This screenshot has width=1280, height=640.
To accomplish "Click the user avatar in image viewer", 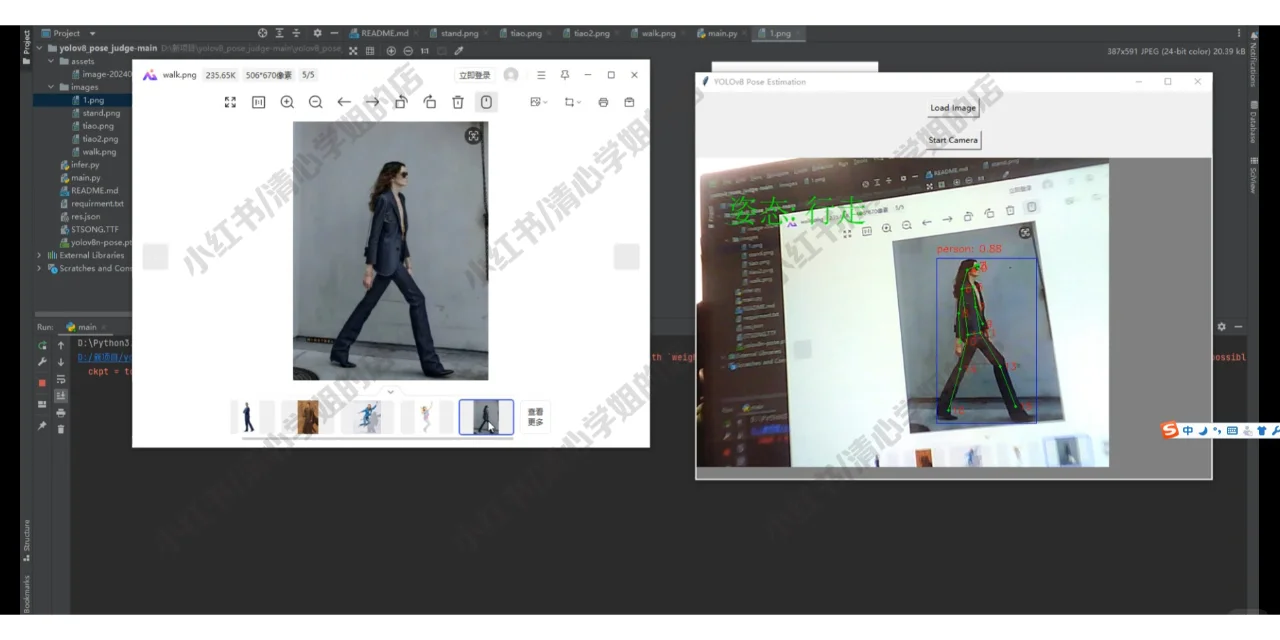I will pos(511,75).
